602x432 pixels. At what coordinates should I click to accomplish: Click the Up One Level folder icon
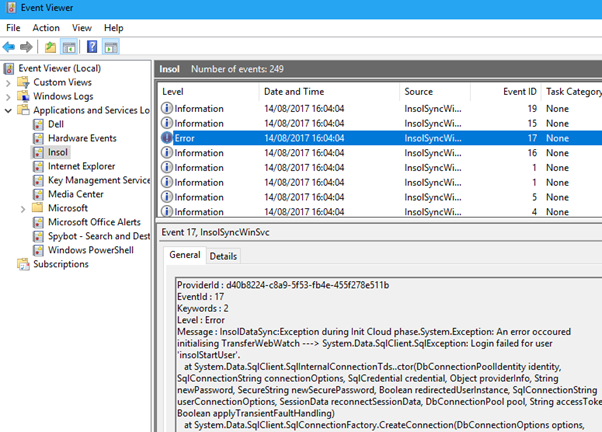pyautogui.click(x=50, y=47)
